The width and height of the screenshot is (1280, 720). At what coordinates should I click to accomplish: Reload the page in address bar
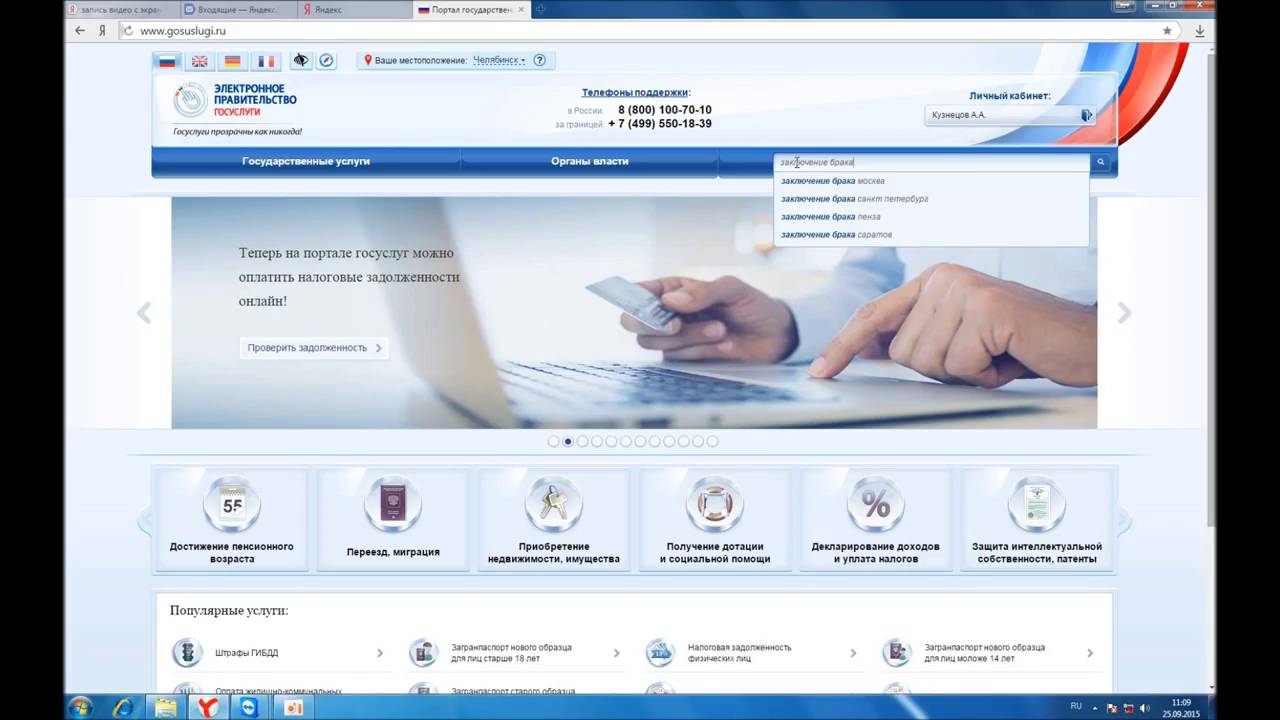pos(127,31)
